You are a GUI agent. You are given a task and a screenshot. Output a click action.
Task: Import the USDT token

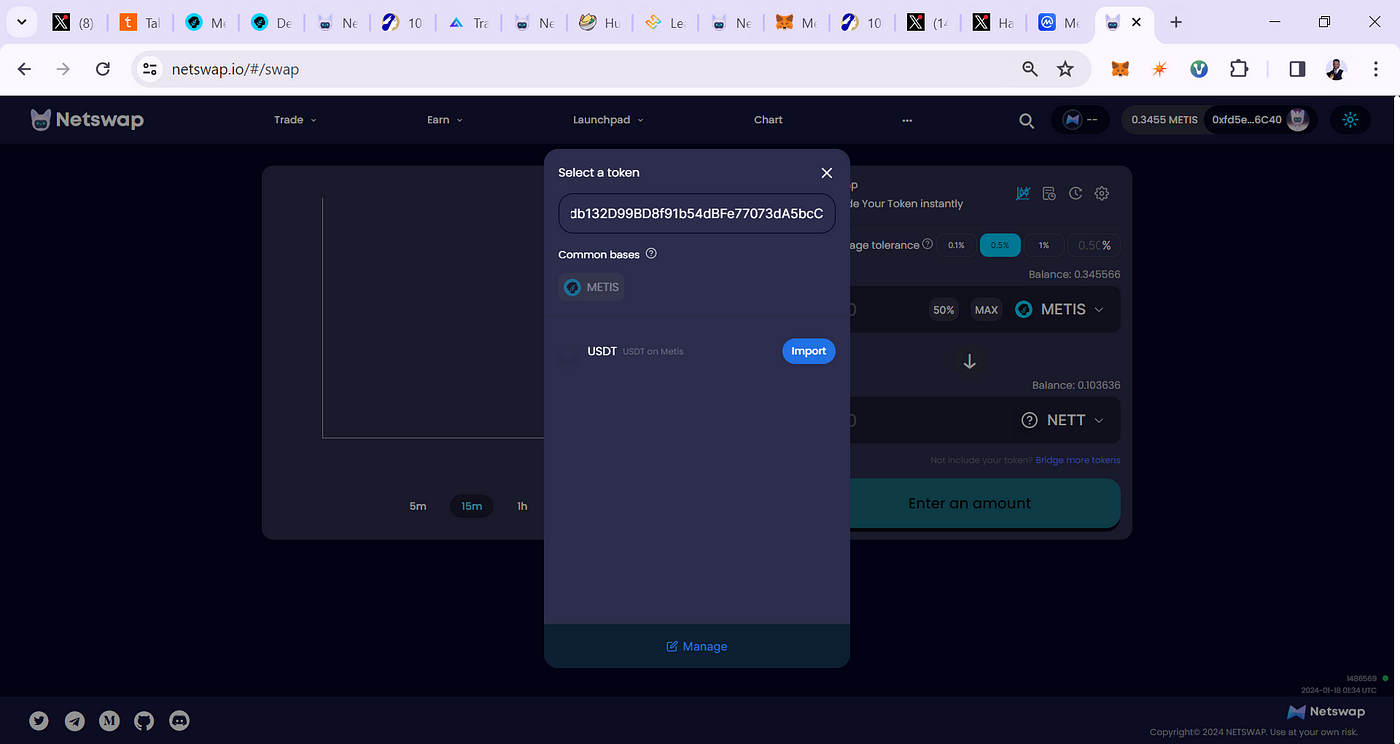(808, 351)
